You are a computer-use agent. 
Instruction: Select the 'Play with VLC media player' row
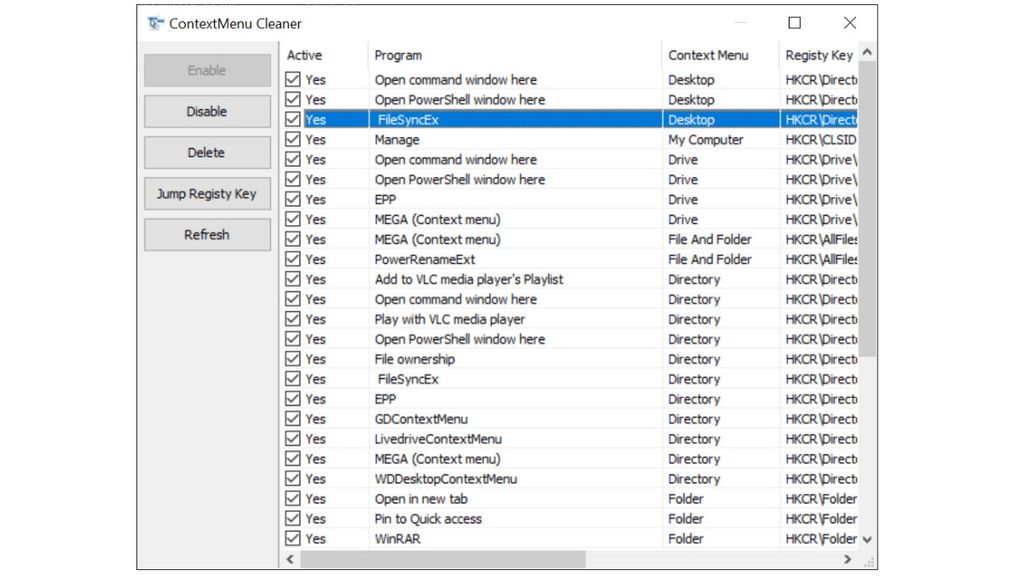click(450, 319)
